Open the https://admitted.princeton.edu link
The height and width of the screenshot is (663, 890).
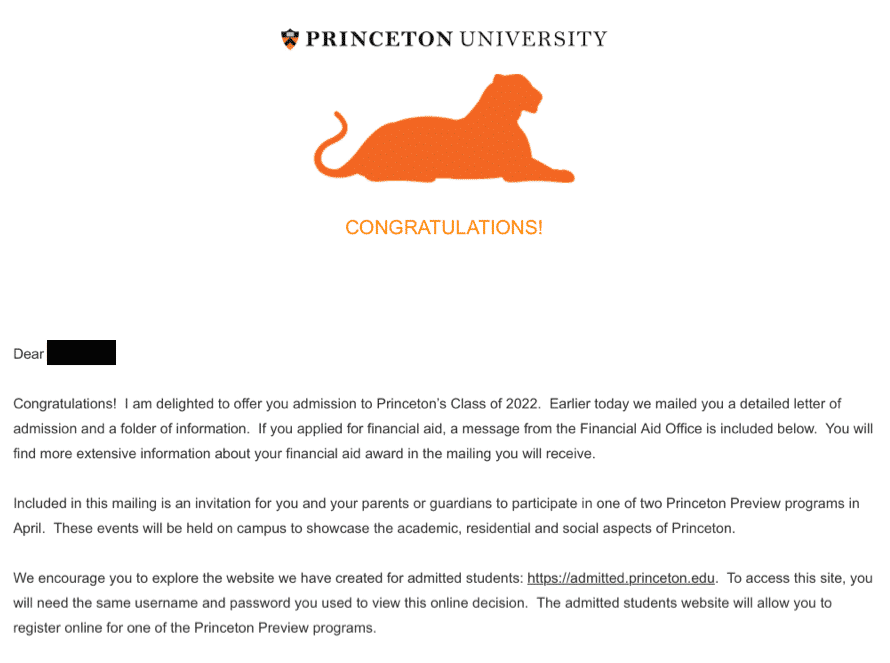621,578
